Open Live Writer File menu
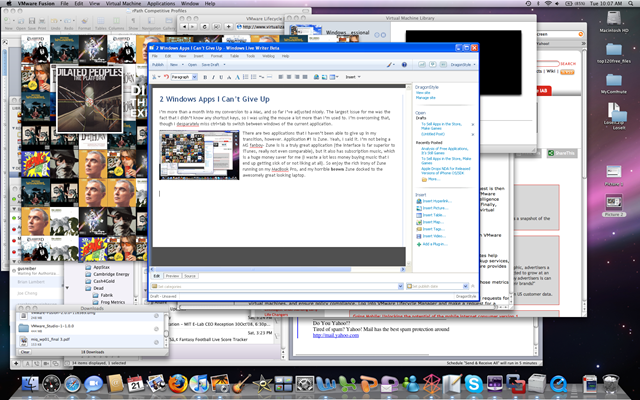The image size is (640, 400). [x=155, y=56]
